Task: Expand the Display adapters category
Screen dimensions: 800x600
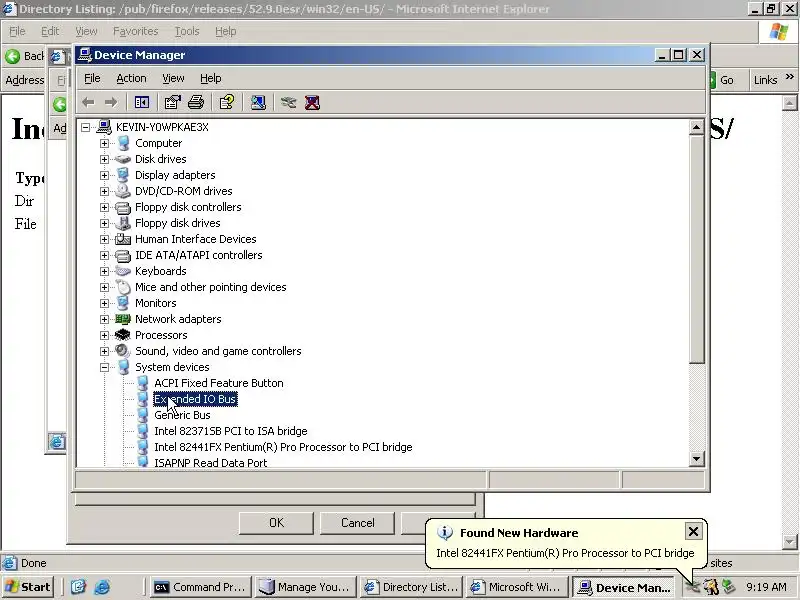Action: [104, 175]
